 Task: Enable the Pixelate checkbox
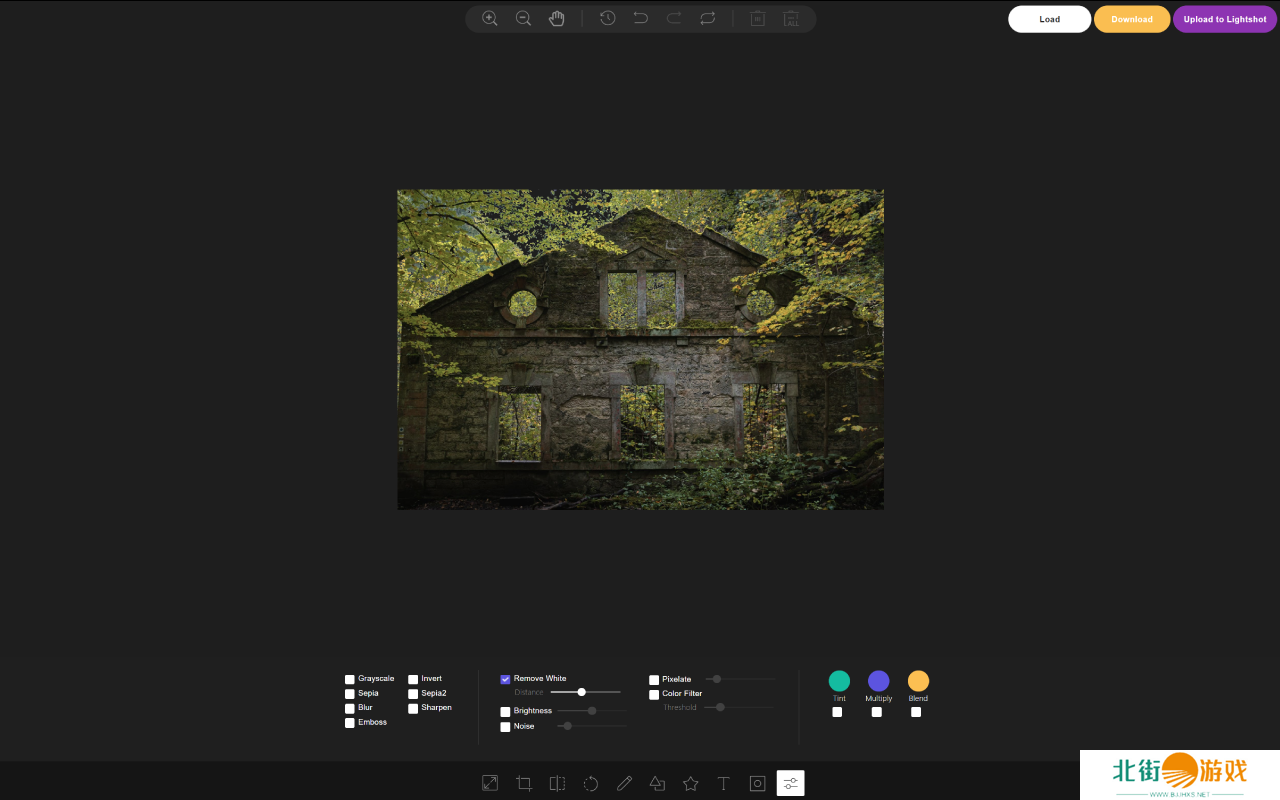tap(654, 680)
